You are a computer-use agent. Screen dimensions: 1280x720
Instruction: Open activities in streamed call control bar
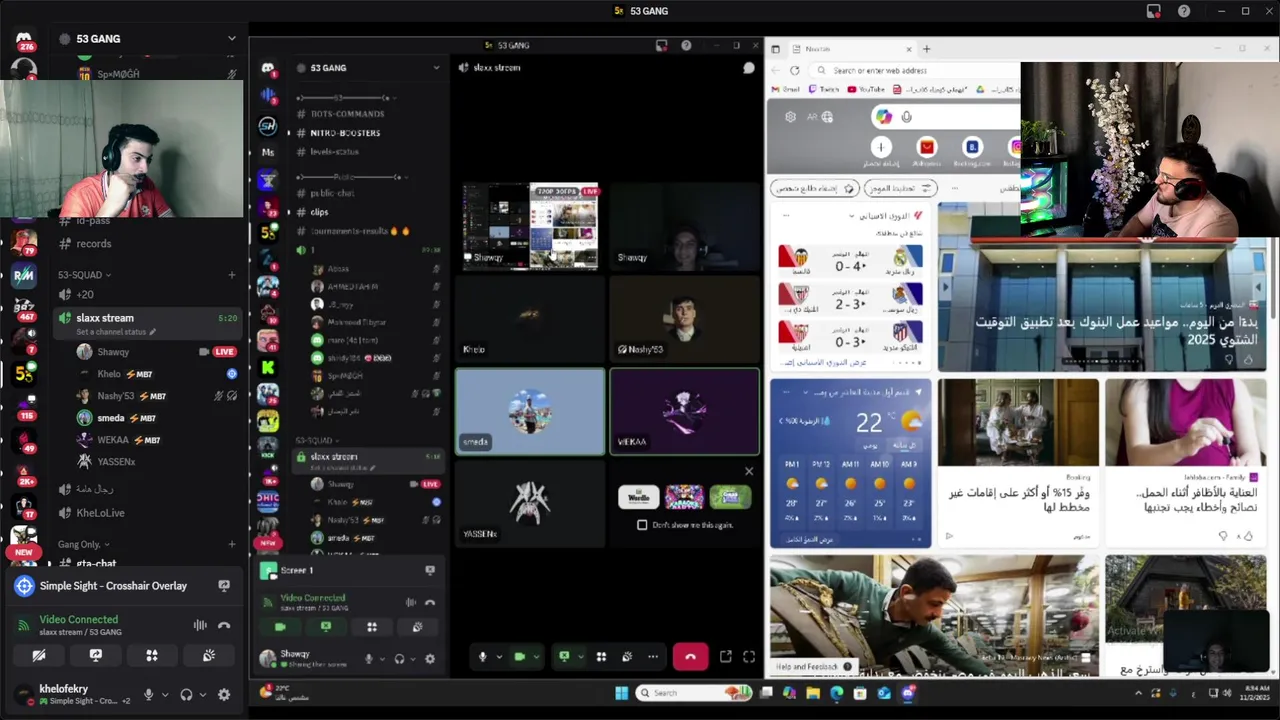[601, 657]
